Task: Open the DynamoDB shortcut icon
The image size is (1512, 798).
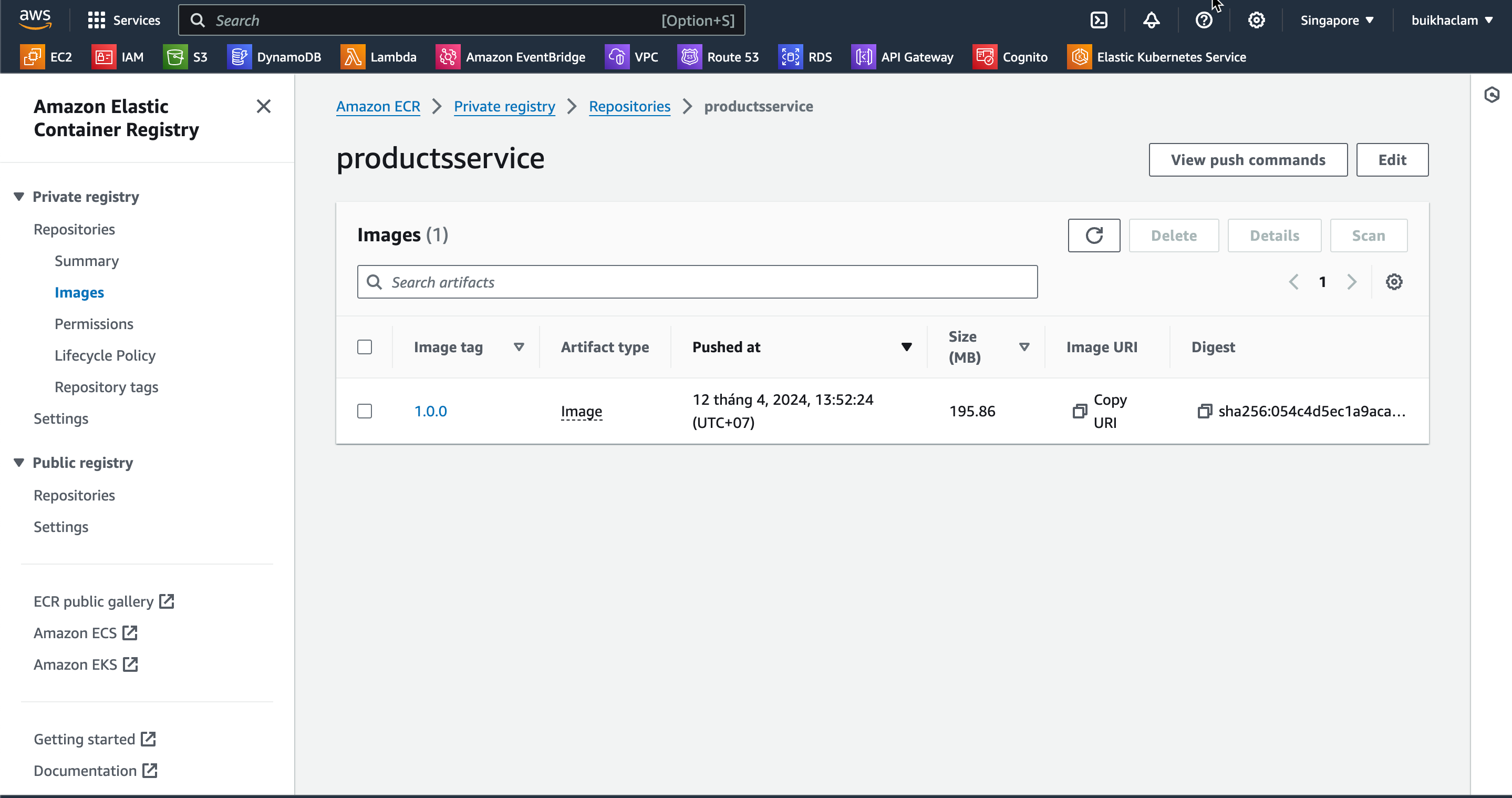Action: (x=239, y=57)
